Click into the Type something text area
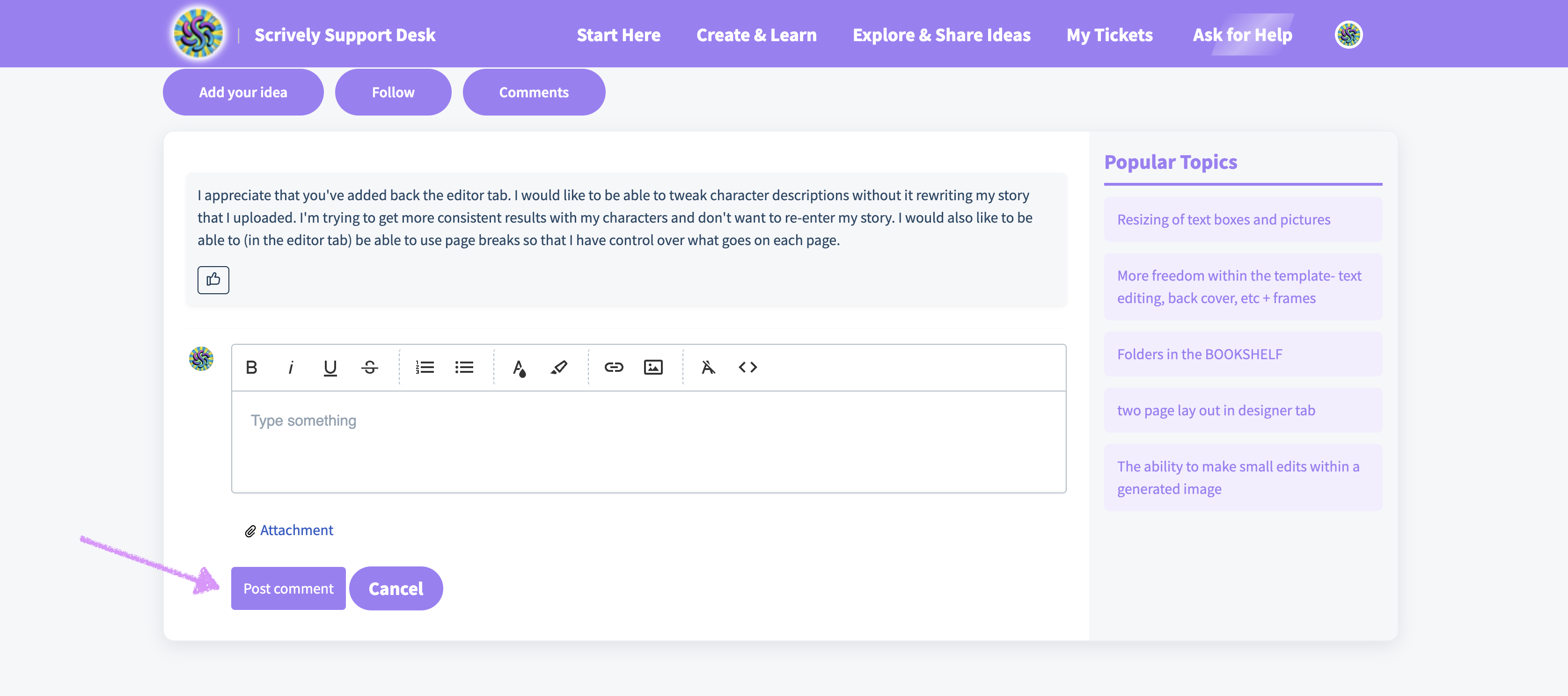Image resolution: width=1568 pixels, height=696 pixels. (648, 442)
